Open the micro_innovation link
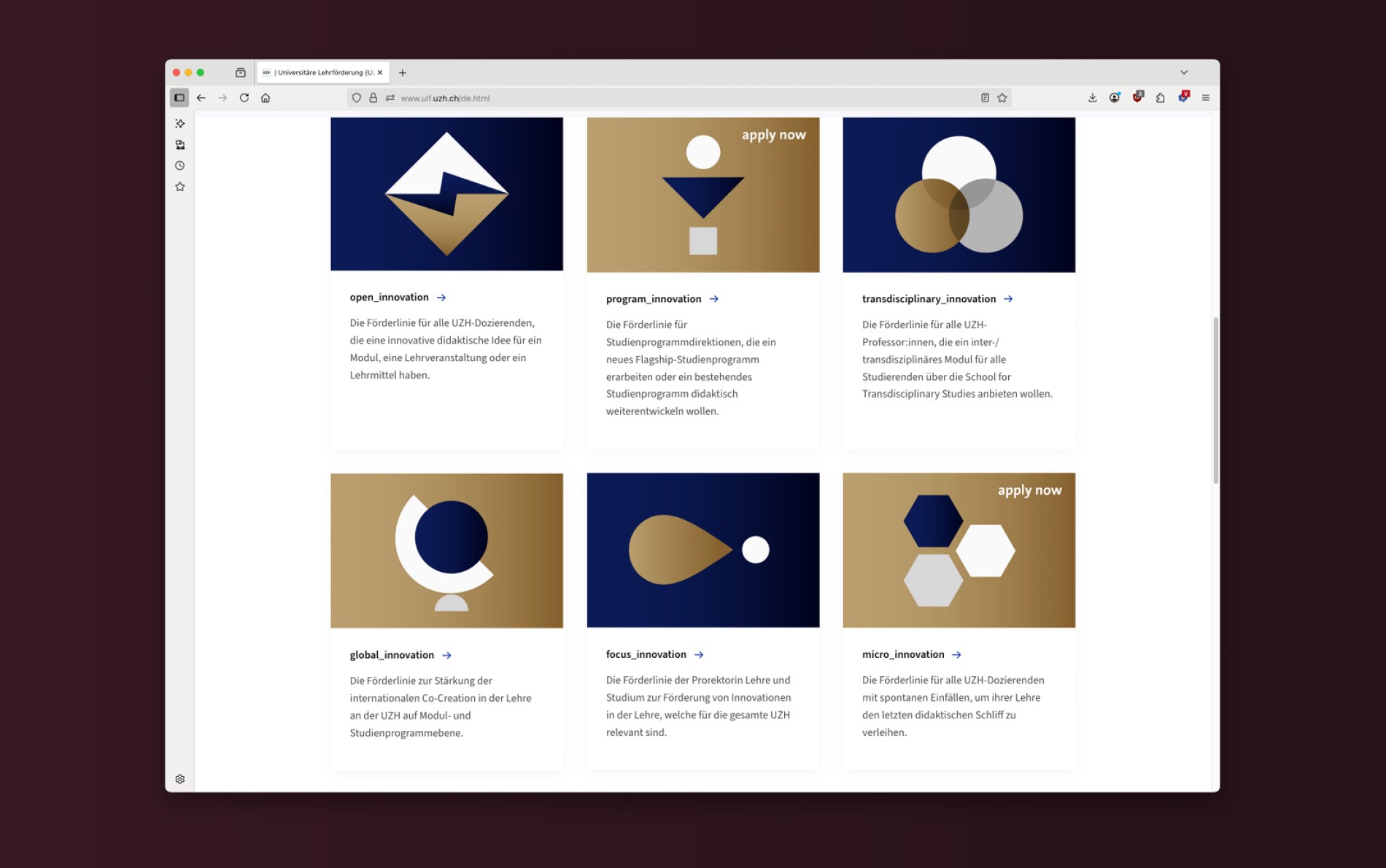Viewport: 1386px width, 868px height. pyautogui.click(x=903, y=654)
